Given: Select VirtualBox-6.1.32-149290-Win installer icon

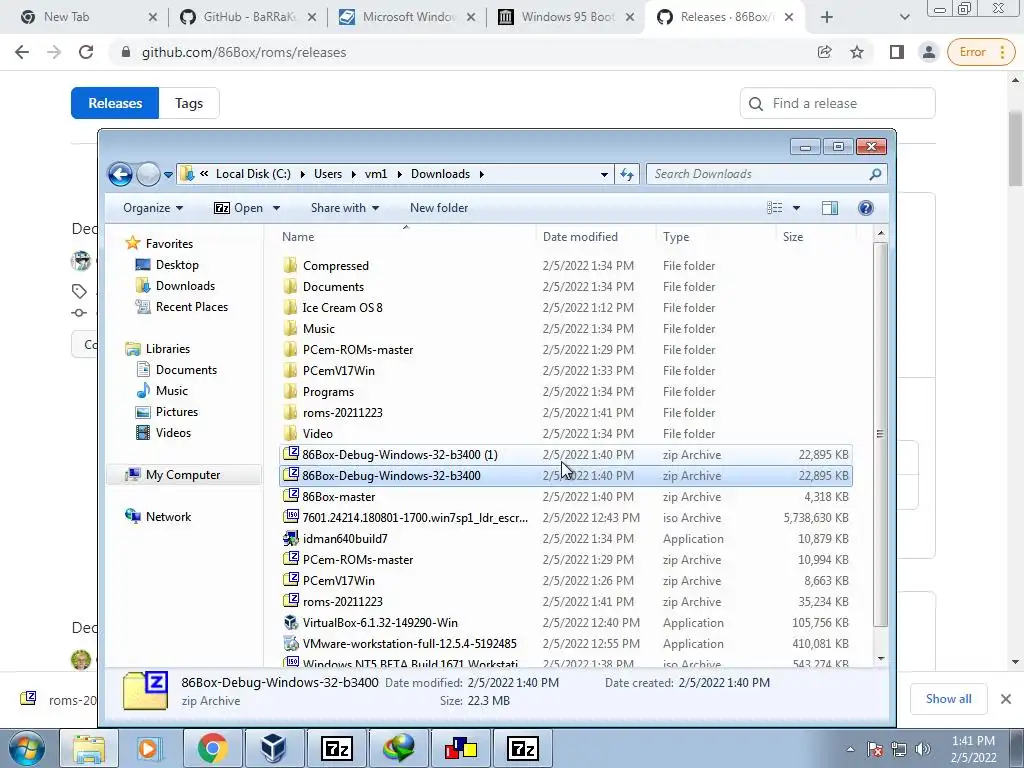Looking at the screenshot, I should pos(291,622).
